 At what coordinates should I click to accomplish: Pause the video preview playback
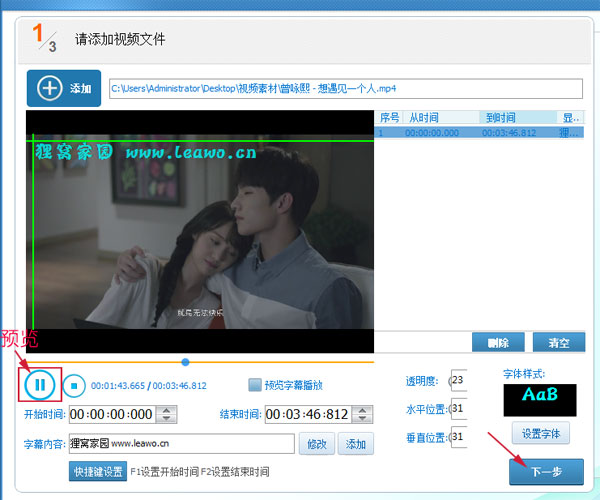pyautogui.click(x=40, y=384)
